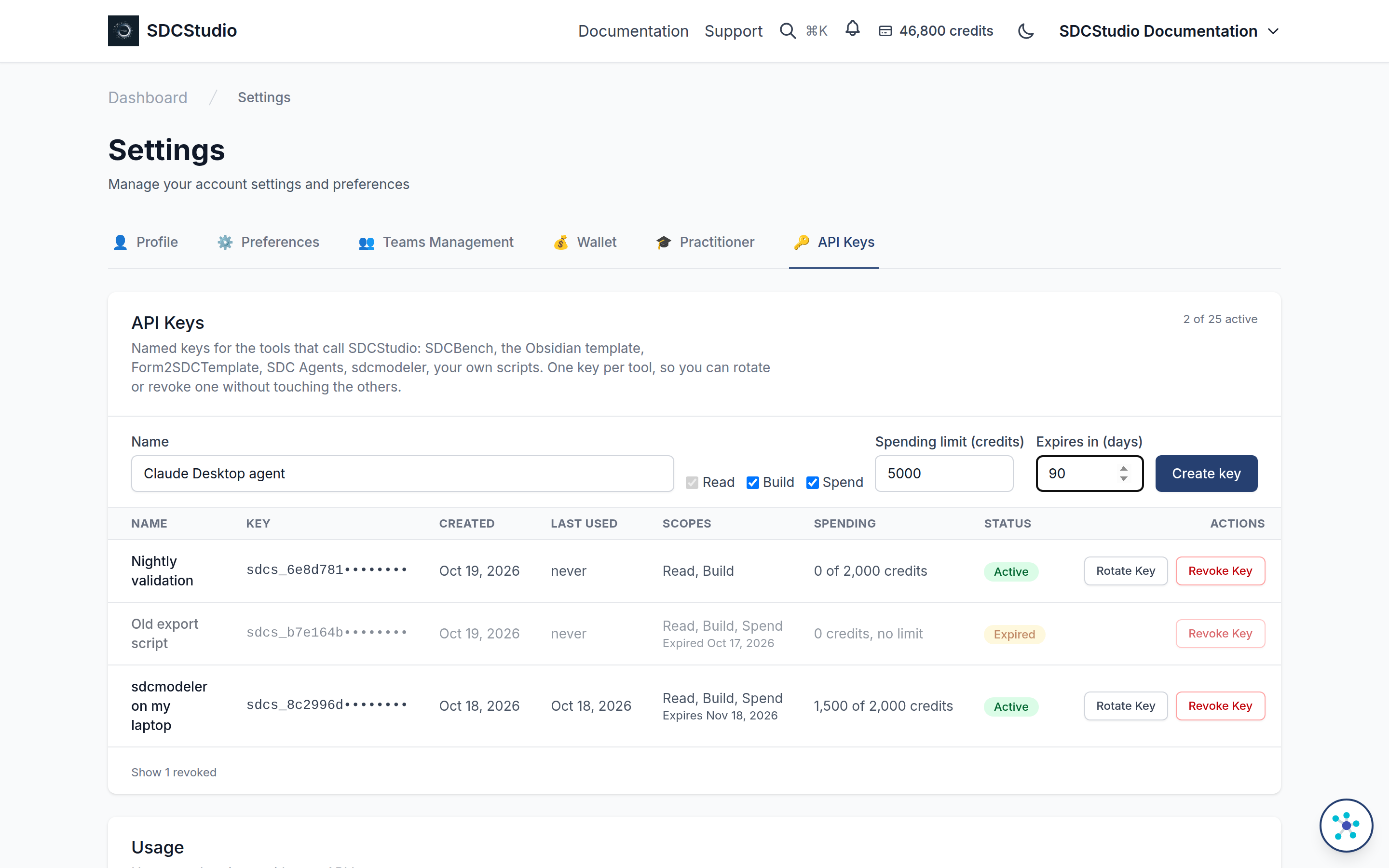
Task: Rotate the Nightly validation key
Action: 1126,570
